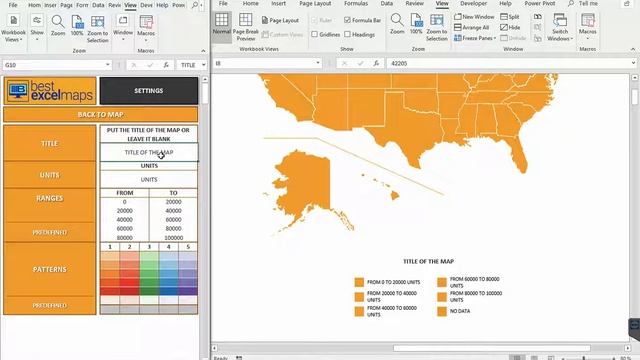The image size is (640, 360).
Task: Open the Show dropdown in left window
Action: pyautogui.click(x=37, y=28)
